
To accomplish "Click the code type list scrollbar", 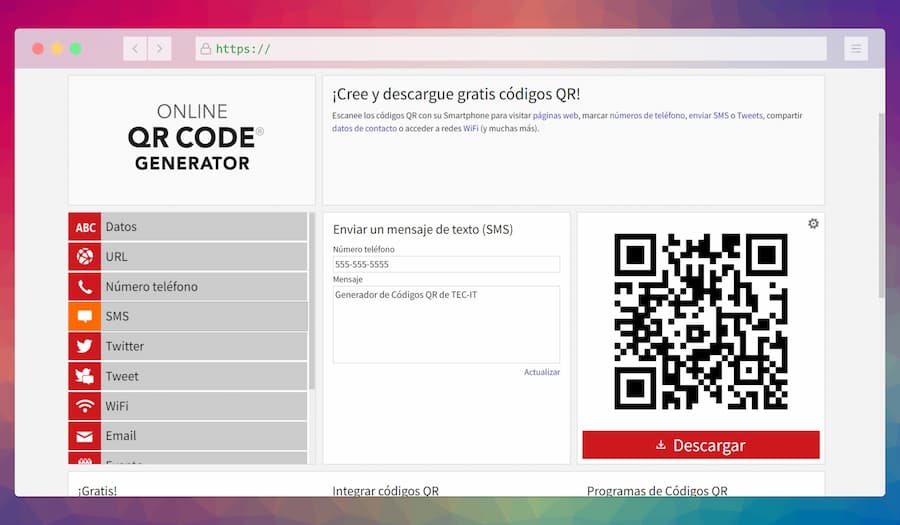I will pos(312,301).
